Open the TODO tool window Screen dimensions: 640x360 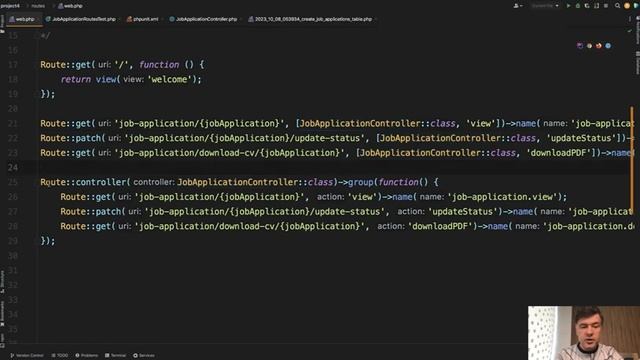pyautogui.click(x=60, y=356)
